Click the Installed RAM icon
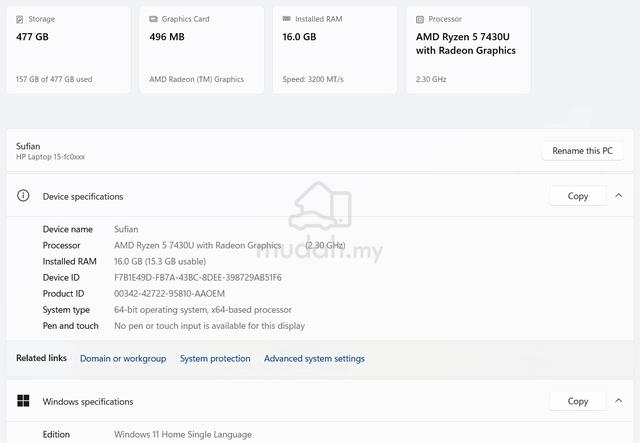Viewport: 640px width, 443px height. (287, 19)
